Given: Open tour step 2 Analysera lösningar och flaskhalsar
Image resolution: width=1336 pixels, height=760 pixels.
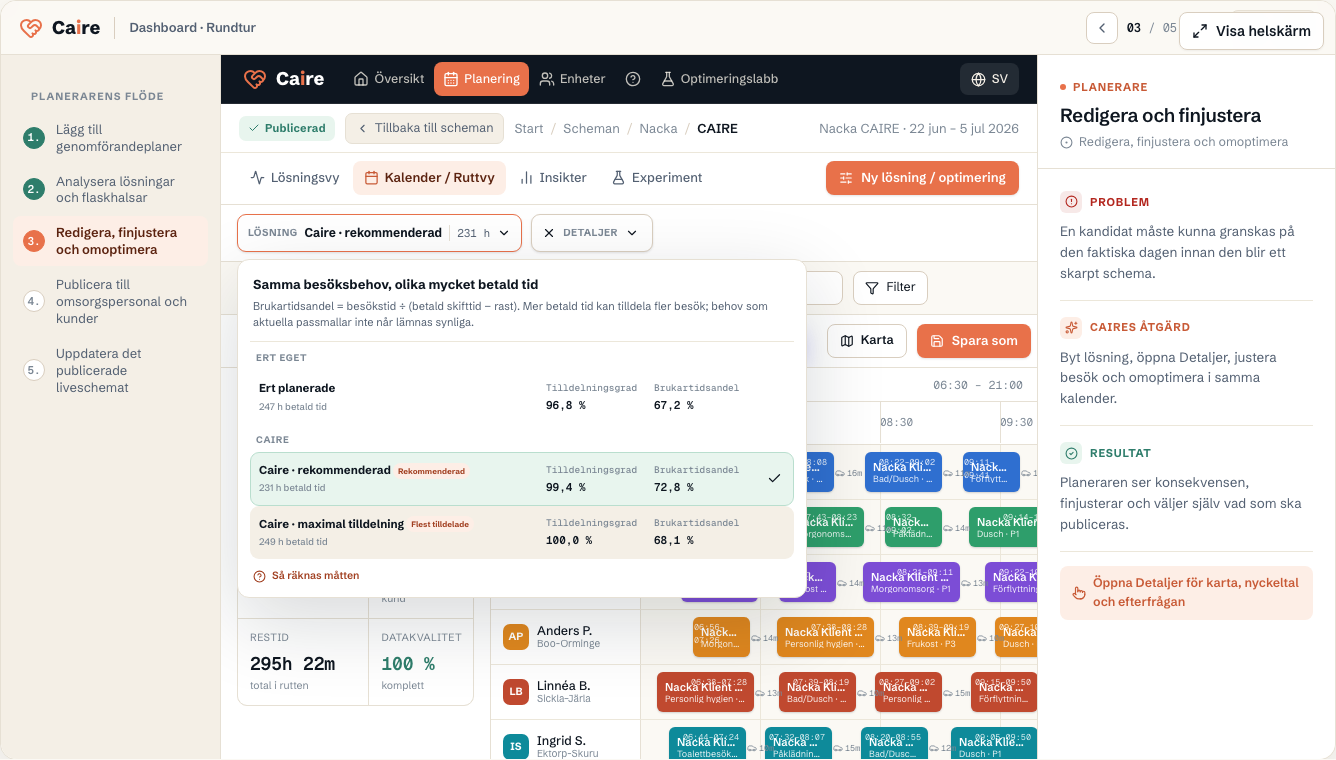Looking at the screenshot, I should [111, 189].
